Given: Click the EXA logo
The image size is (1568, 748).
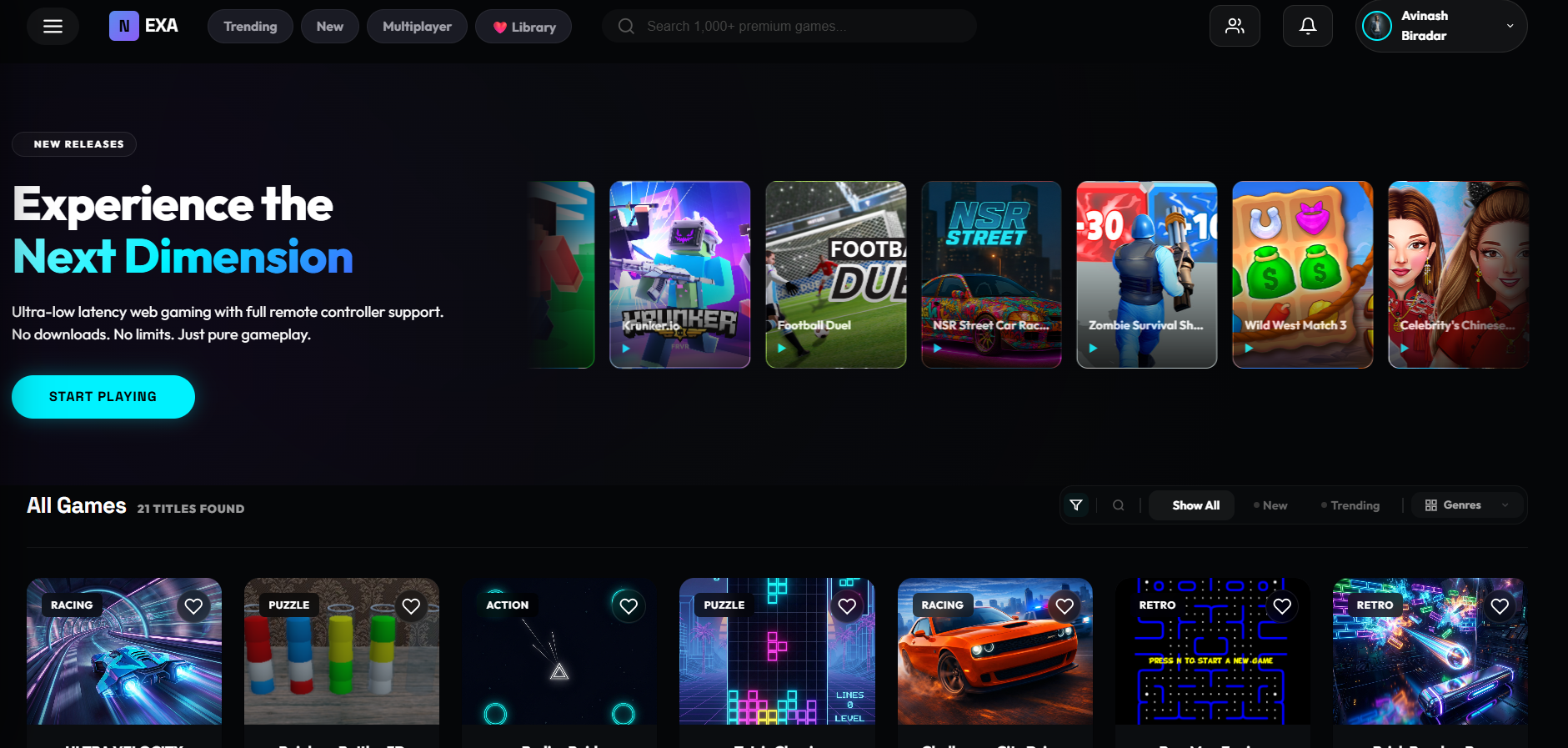Looking at the screenshot, I should (143, 26).
